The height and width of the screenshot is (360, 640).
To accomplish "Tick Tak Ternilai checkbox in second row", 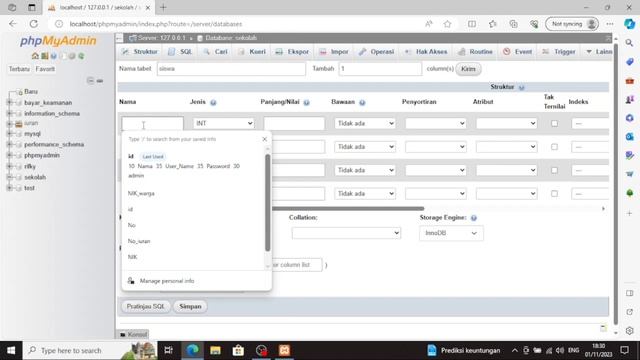I will [x=554, y=147].
